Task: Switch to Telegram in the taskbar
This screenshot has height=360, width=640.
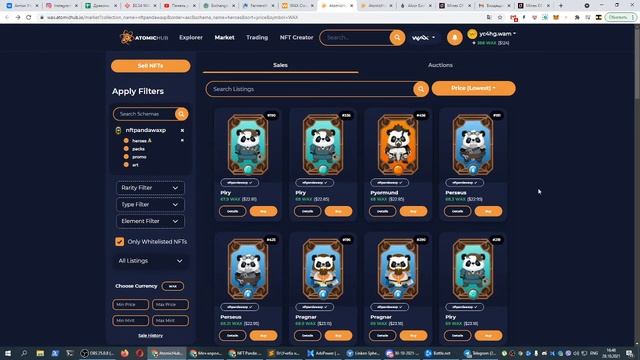Action: coord(480,353)
